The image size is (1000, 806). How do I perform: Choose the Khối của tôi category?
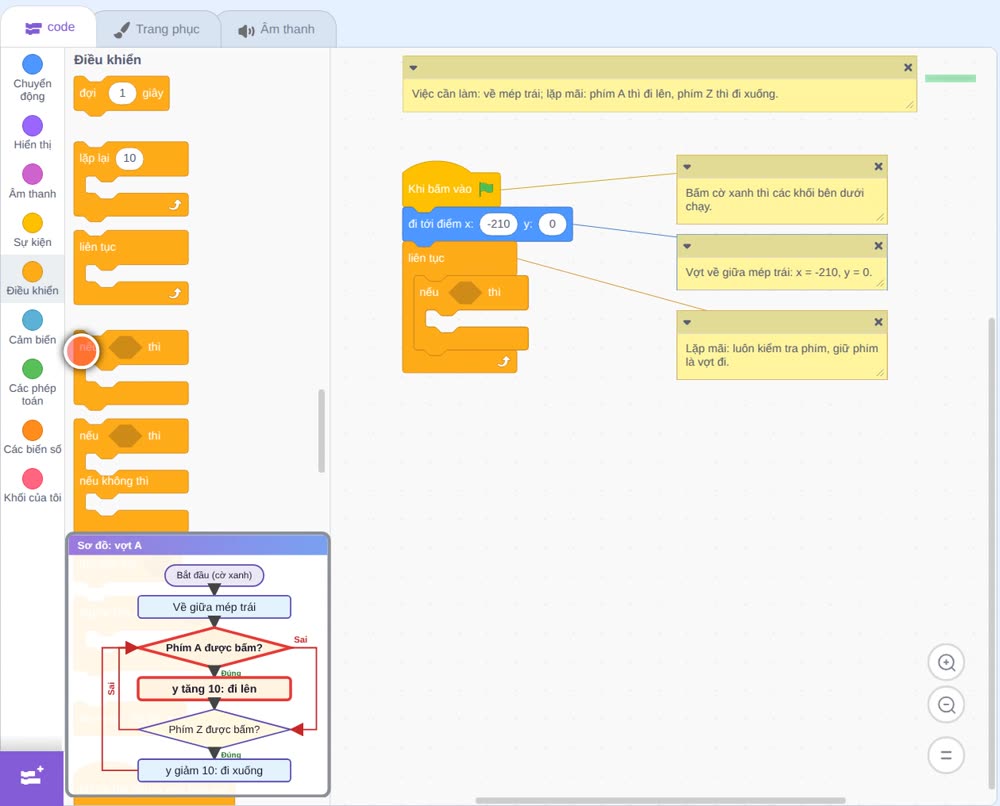pos(32,486)
